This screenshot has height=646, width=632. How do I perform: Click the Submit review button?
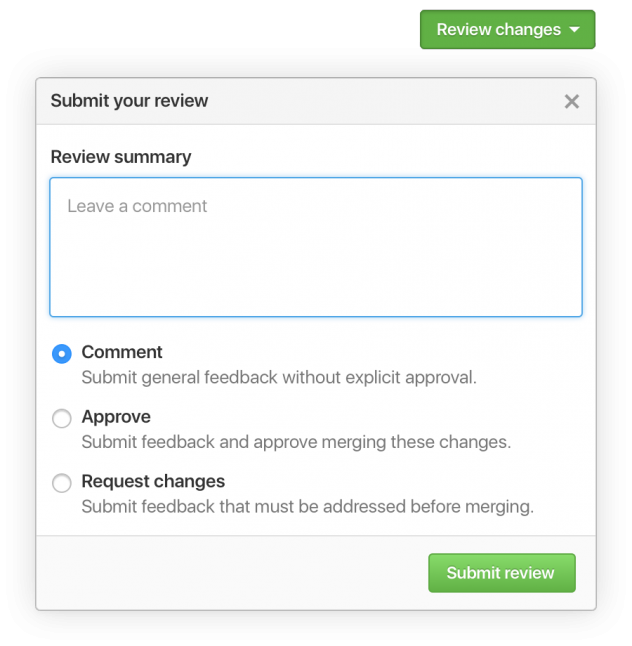(501, 573)
